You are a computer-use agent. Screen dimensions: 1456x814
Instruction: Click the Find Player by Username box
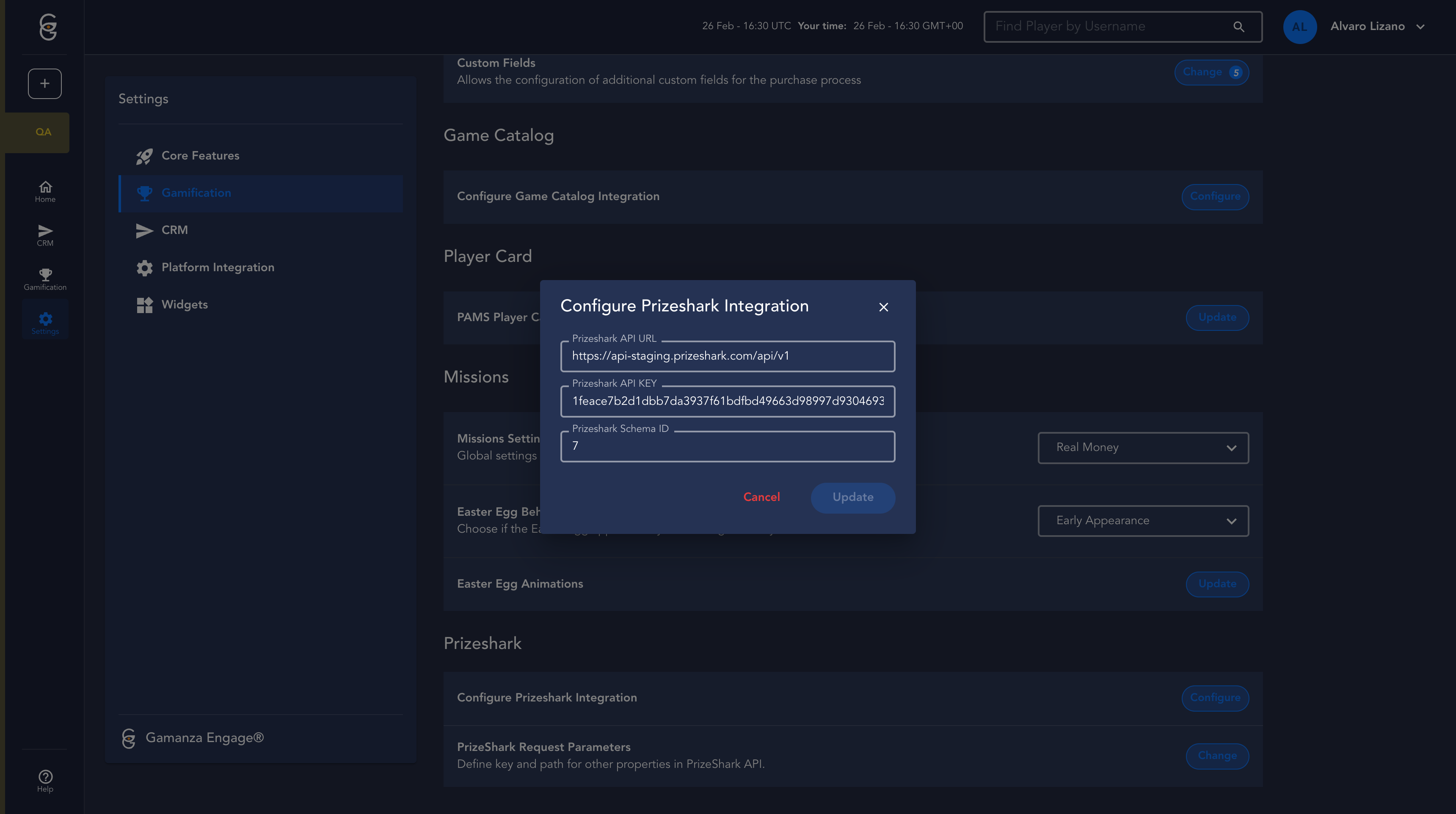[x=1108, y=27]
